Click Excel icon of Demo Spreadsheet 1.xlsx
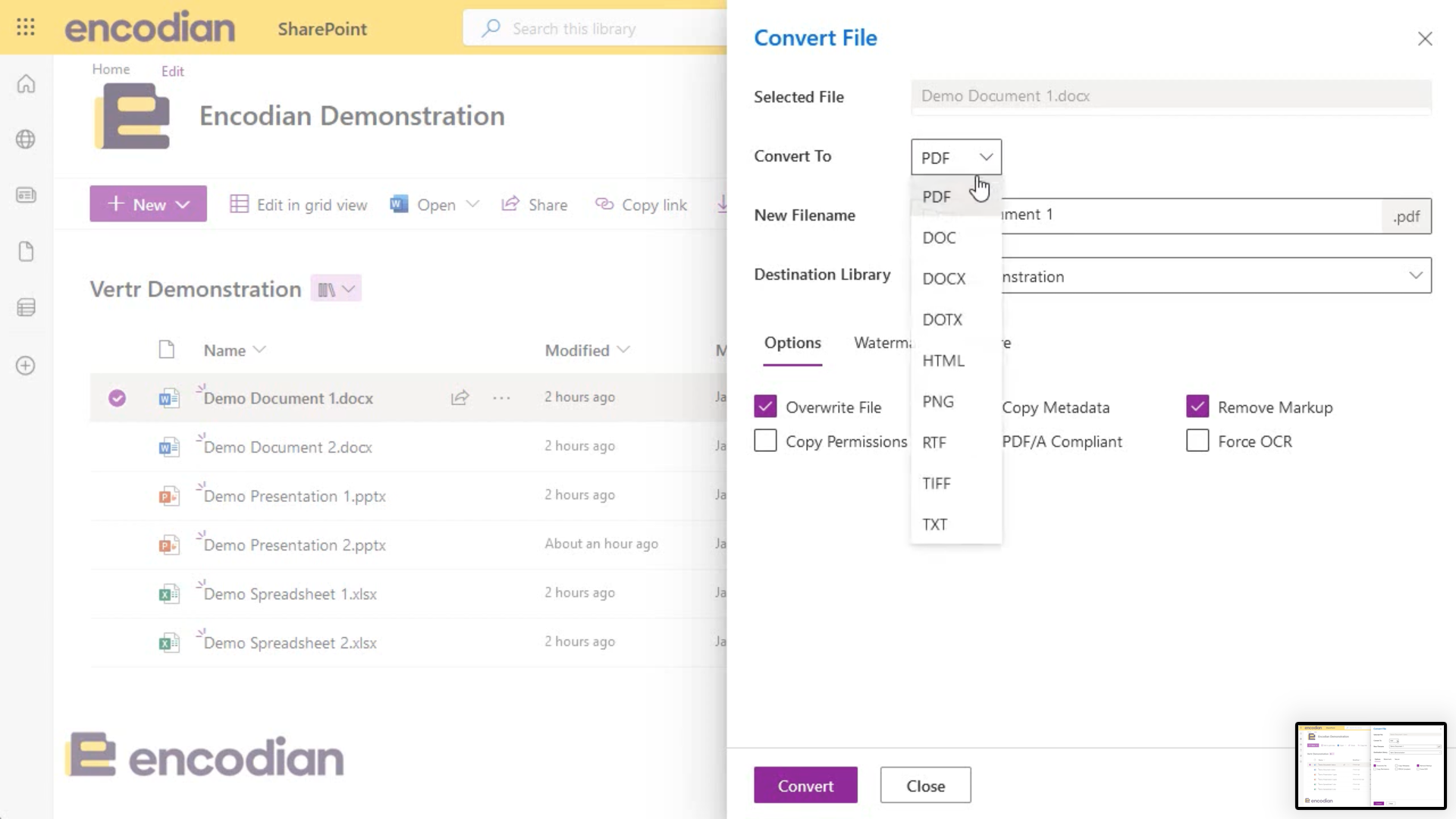 (168, 595)
